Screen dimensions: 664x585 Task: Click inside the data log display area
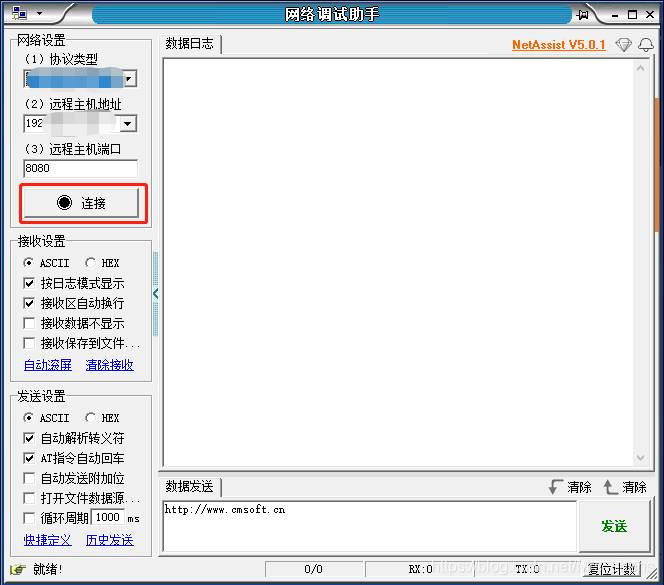(399, 263)
